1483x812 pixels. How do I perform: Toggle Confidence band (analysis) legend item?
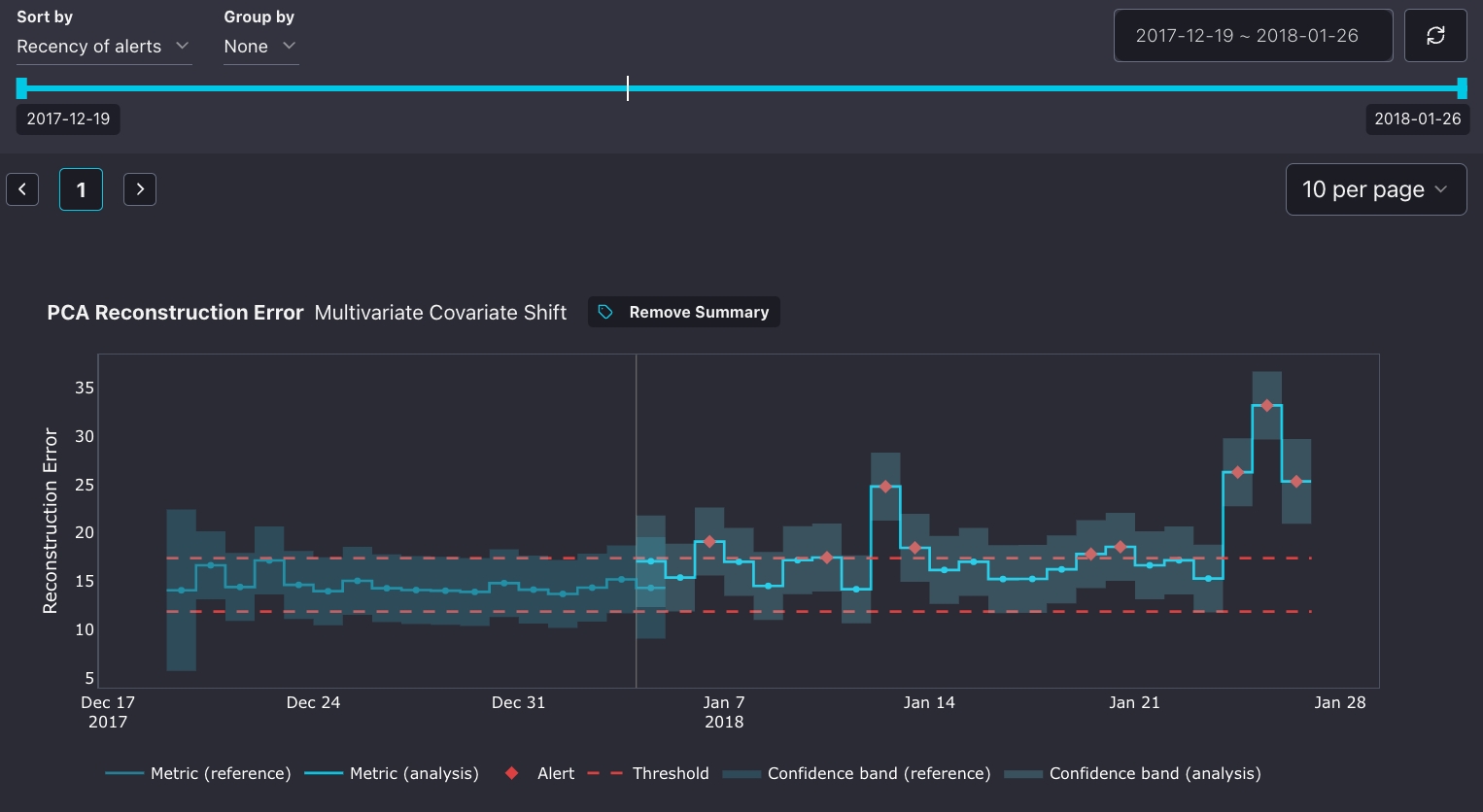(x=1132, y=773)
